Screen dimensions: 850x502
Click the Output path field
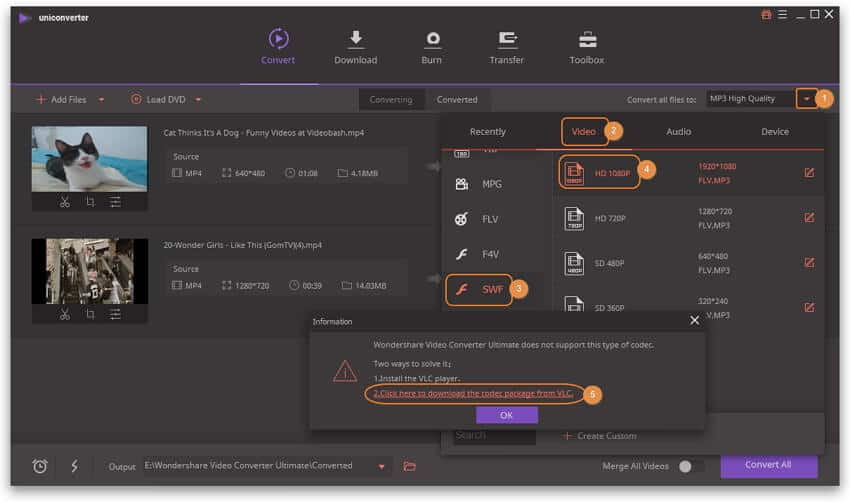(258, 466)
